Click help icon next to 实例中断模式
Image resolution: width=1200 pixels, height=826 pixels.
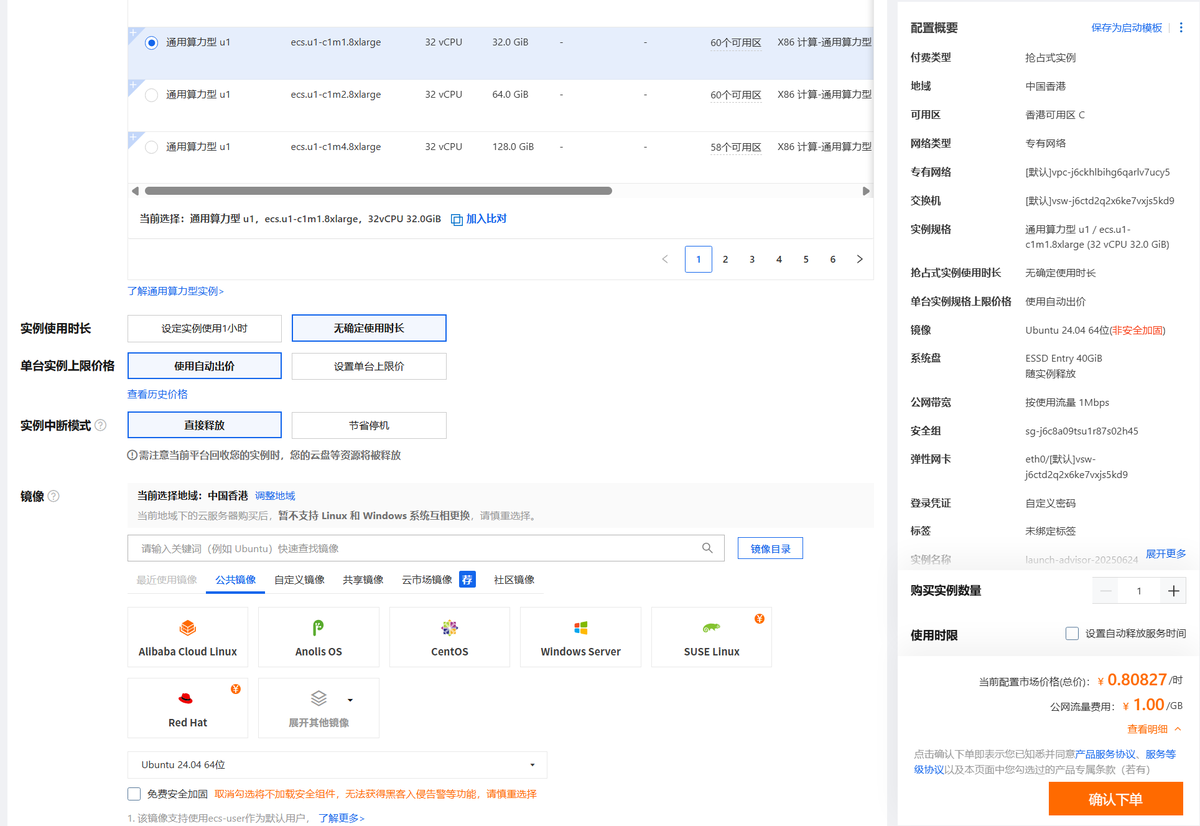tap(100, 425)
